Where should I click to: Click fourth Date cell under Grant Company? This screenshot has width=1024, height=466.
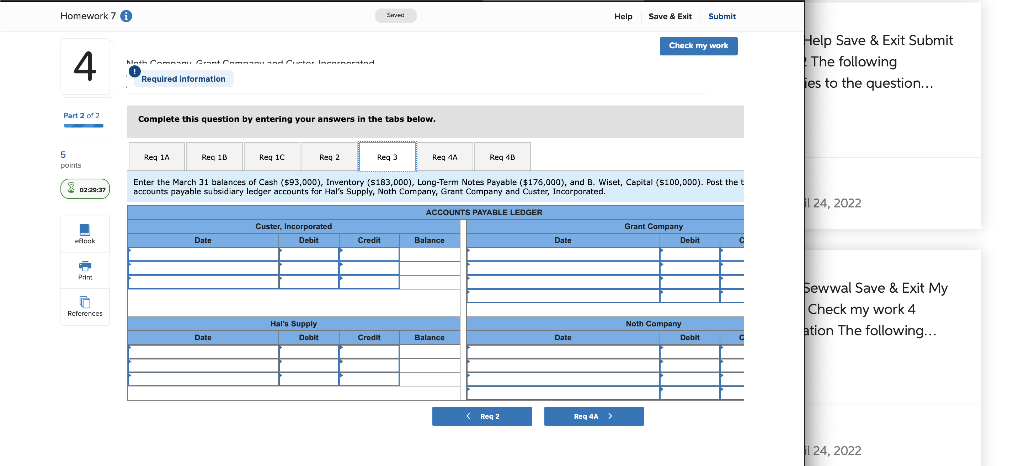(563, 296)
